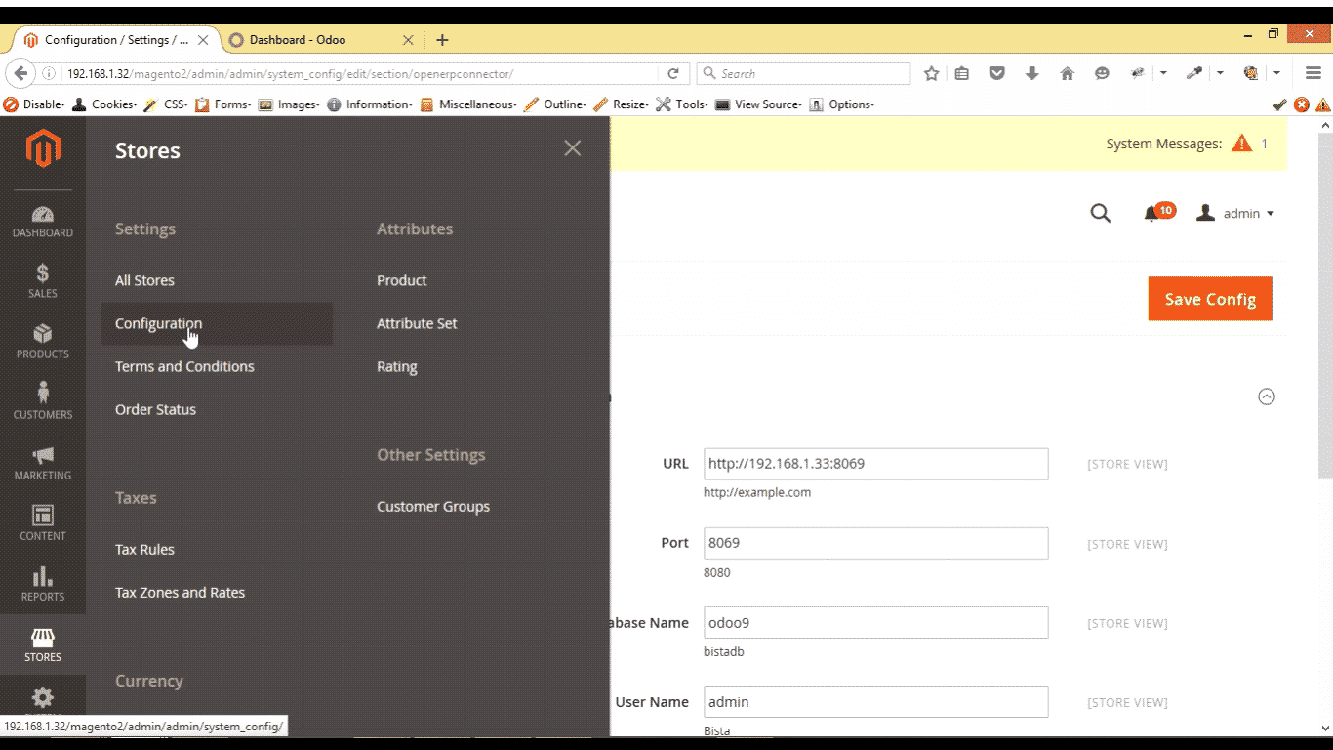Close the Stores menu panel
This screenshot has width=1333, height=750.
572,149
